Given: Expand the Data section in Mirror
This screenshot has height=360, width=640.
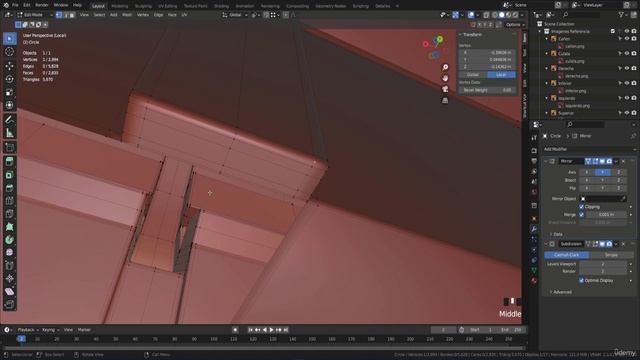Looking at the screenshot, I should tap(558, 234).
